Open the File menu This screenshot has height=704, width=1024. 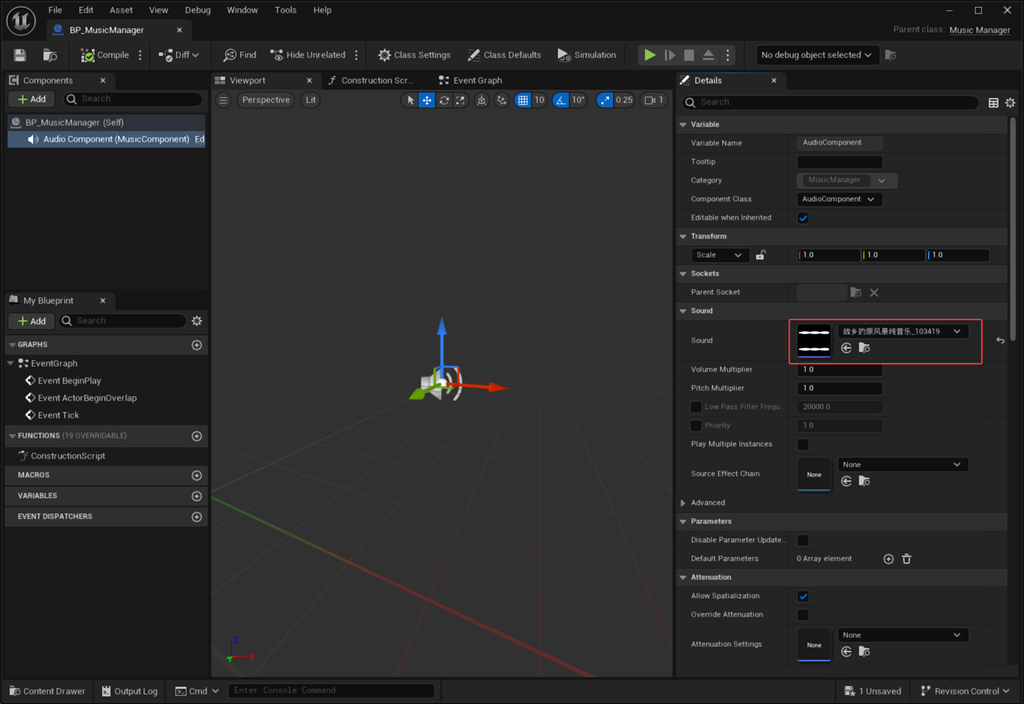click(56, 10)
